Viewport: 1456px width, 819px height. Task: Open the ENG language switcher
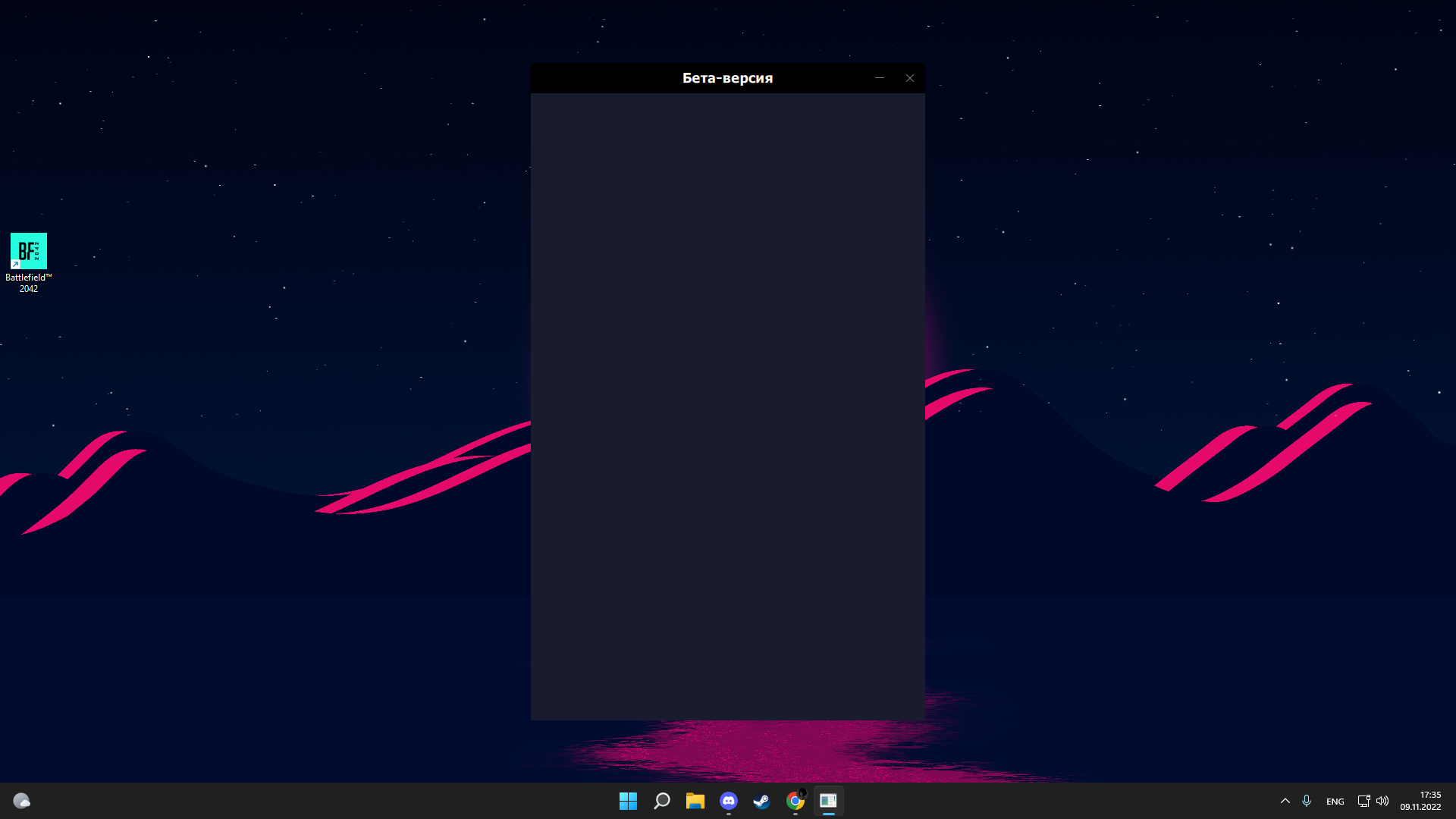(x=1335, y=802)
